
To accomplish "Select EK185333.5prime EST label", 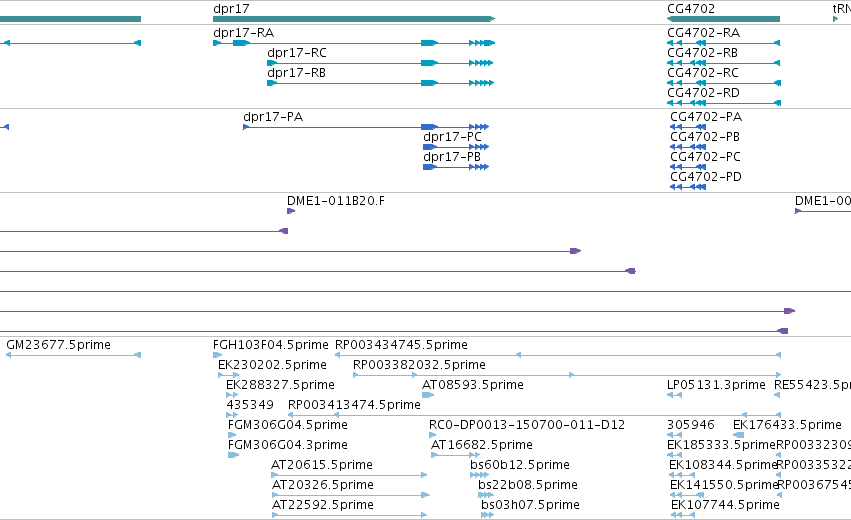I will click(722, 445).
